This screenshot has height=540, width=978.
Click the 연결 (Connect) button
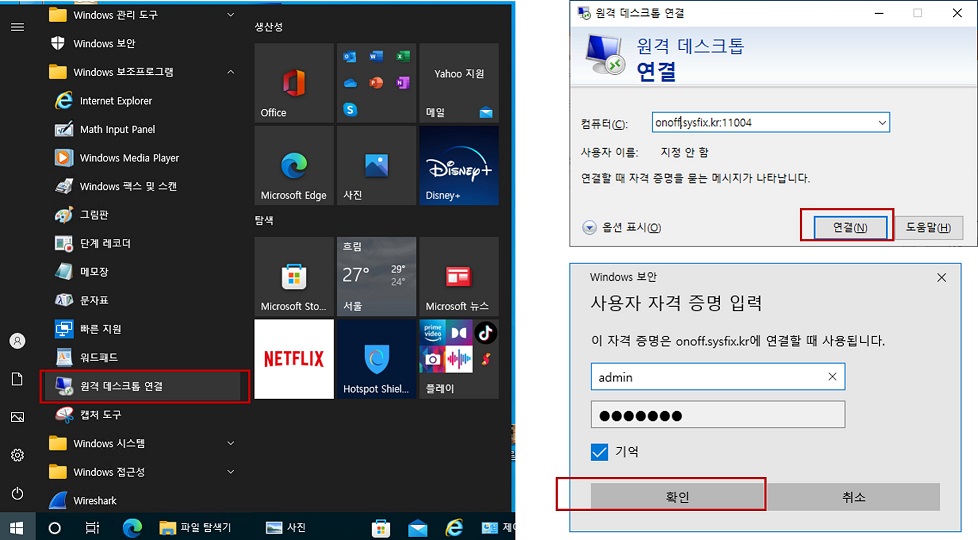[848, 227]
